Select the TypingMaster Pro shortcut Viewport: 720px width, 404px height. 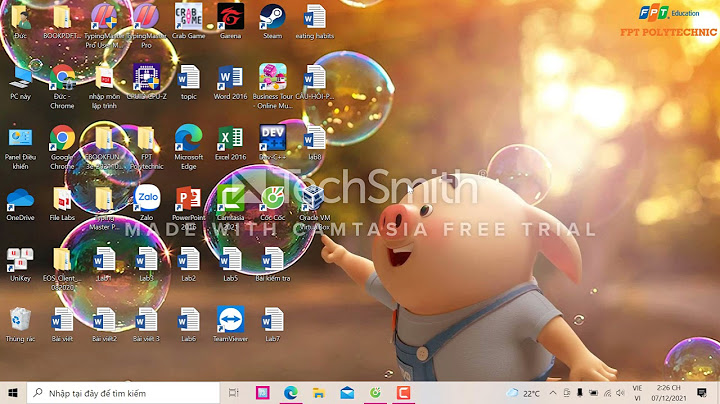146,26
